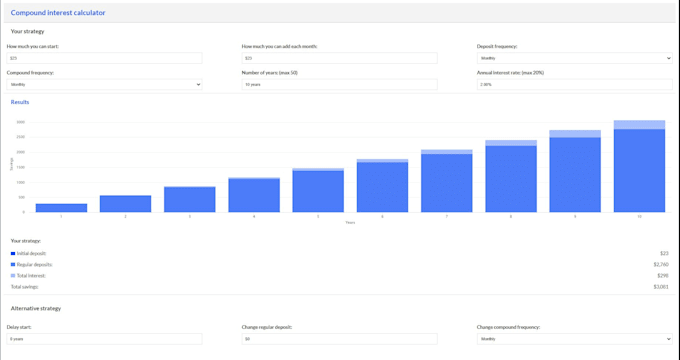Click the Change regular deposit input field
This screenshot has height=360, width=680.
click(340, 339)
